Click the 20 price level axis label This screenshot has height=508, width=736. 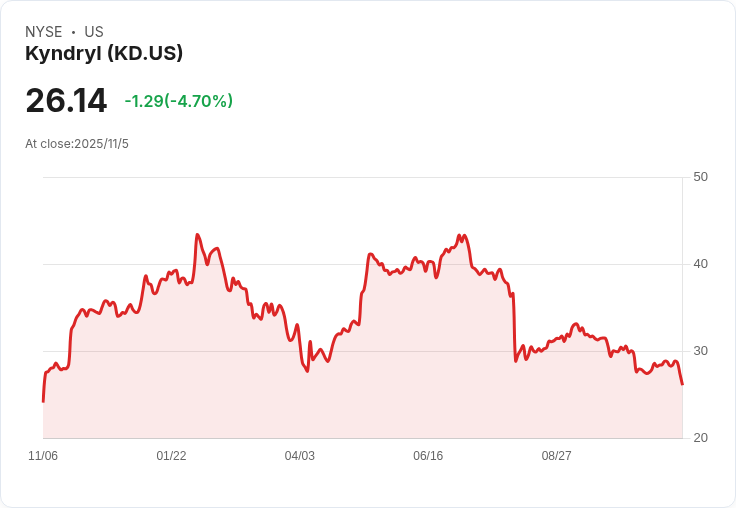click(701, 438)
